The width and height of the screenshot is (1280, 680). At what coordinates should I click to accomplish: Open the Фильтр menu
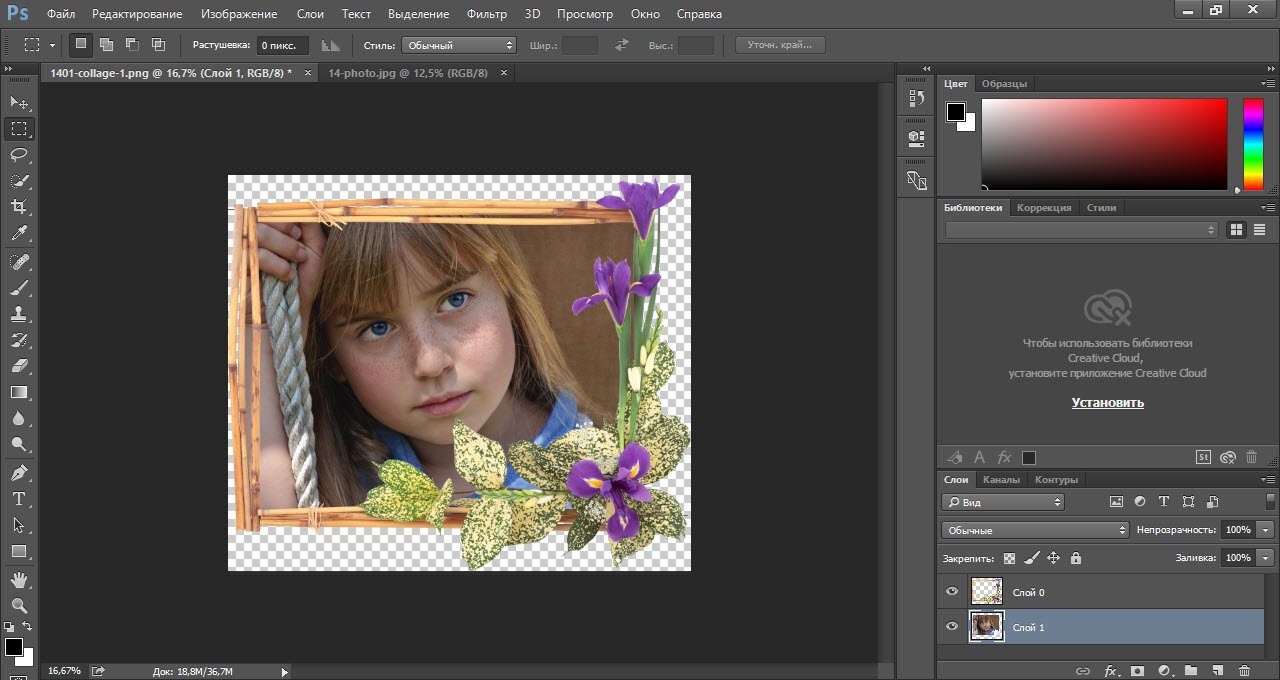point(487,14)
